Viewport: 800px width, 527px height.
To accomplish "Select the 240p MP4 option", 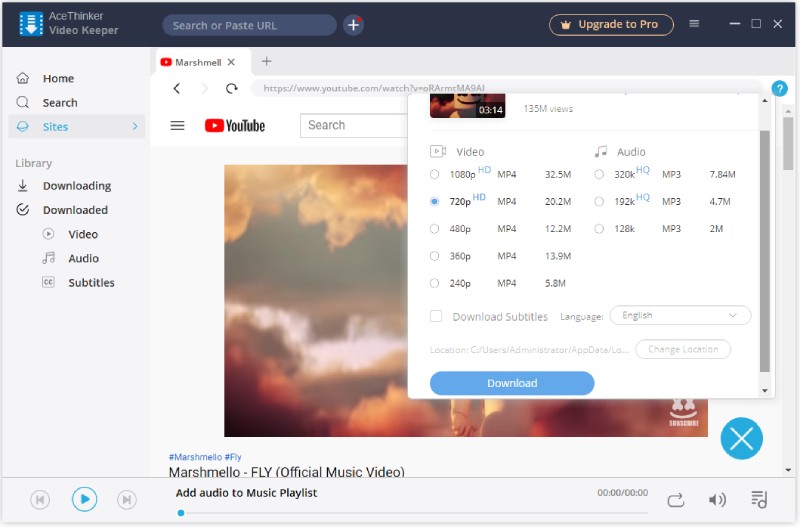I will (434, 283).
